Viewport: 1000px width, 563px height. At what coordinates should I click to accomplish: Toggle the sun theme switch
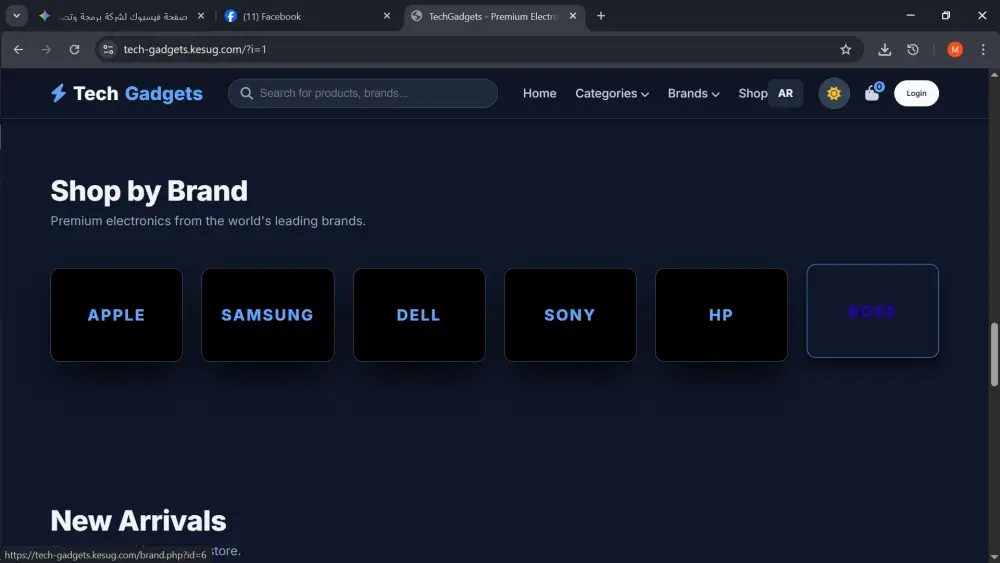tap(834, 94)
